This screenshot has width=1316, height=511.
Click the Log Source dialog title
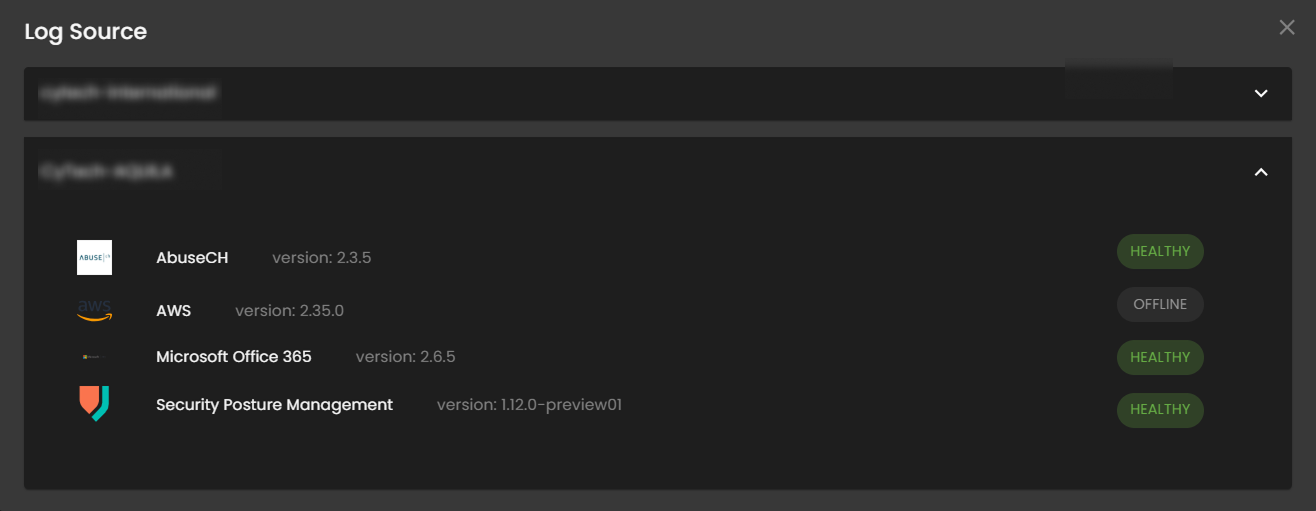pyautogui.click(x=86, y=32)
